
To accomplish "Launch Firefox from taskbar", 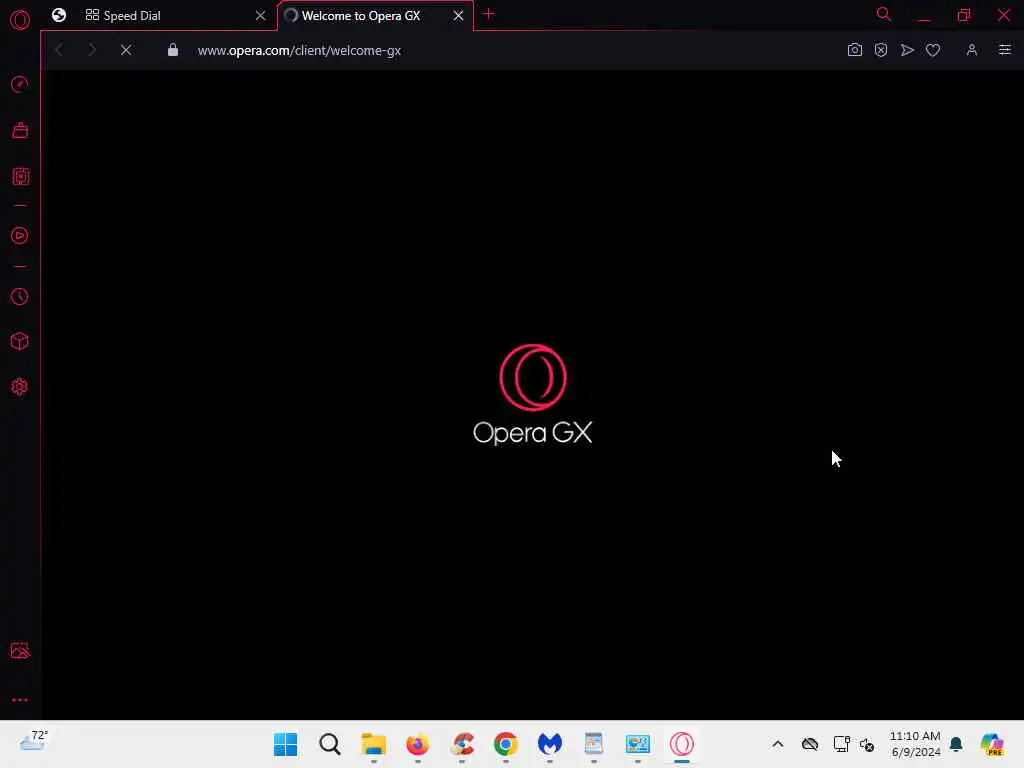I will tap(417, 744).
